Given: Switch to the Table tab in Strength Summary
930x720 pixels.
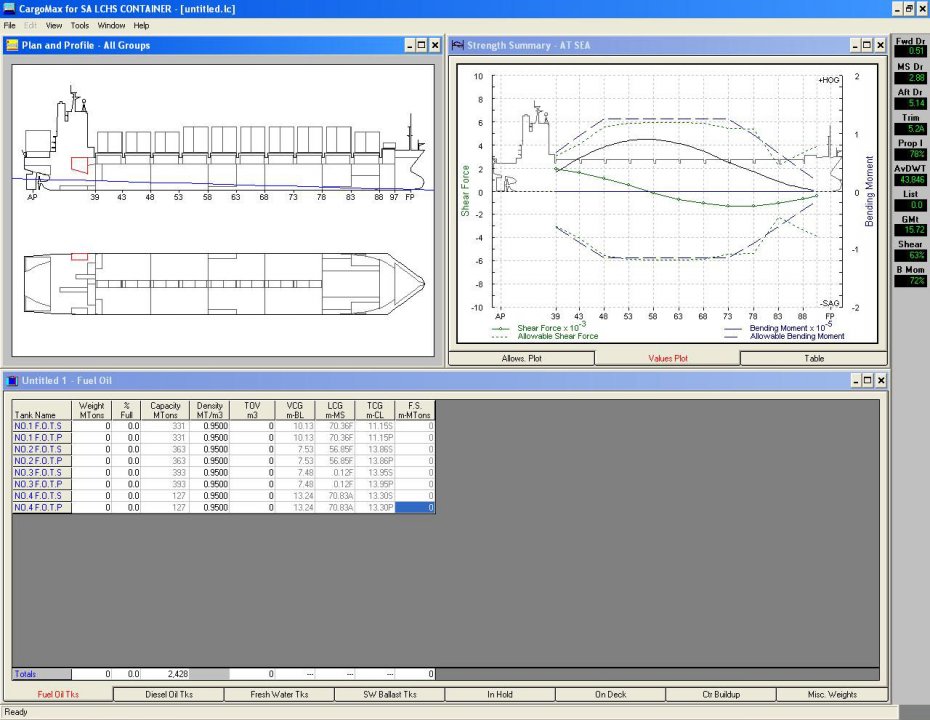Looking at the screenshot, I should (814, 358).
